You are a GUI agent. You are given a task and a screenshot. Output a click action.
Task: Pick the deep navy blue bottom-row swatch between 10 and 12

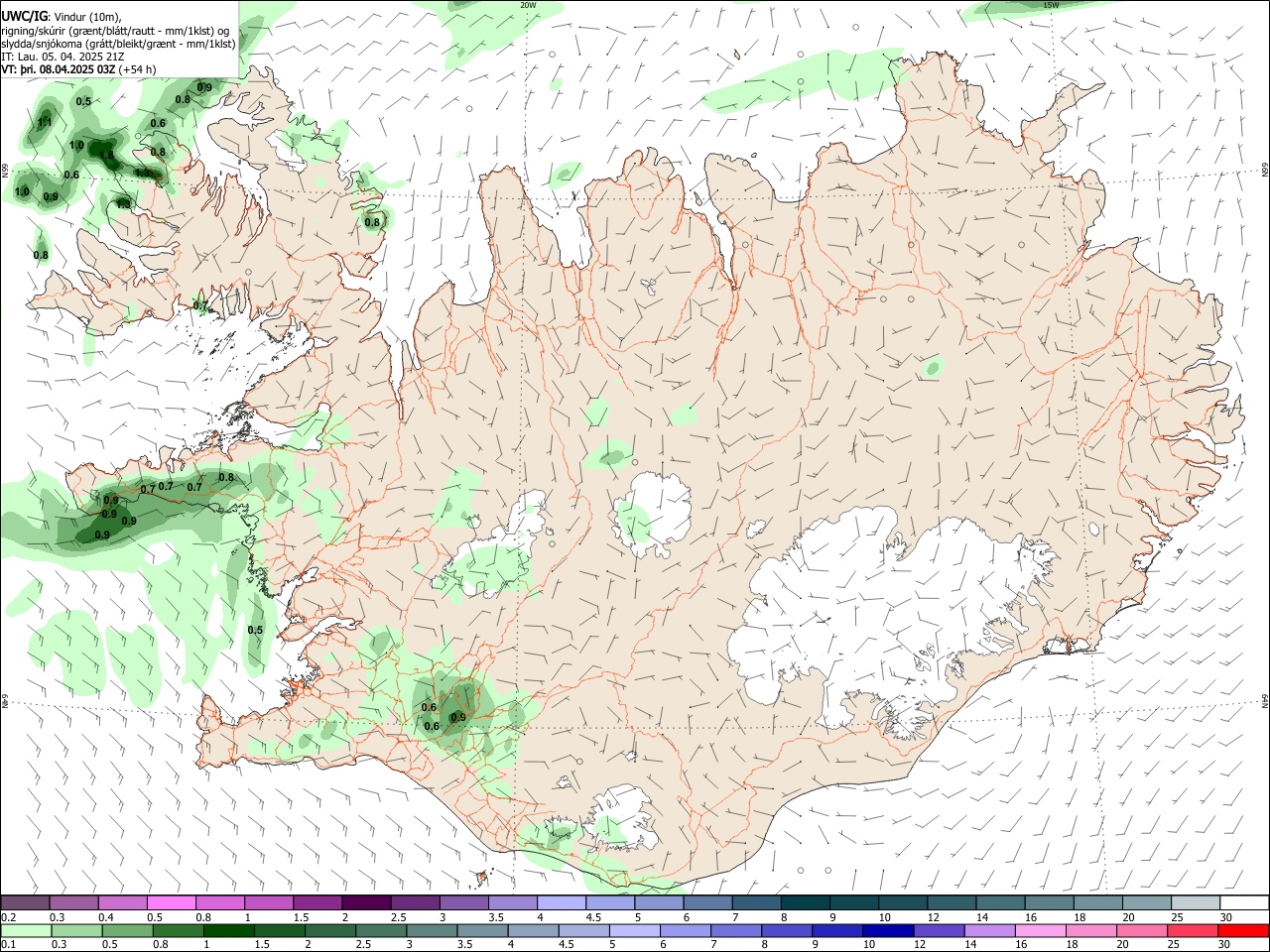(x=888, y=930)
